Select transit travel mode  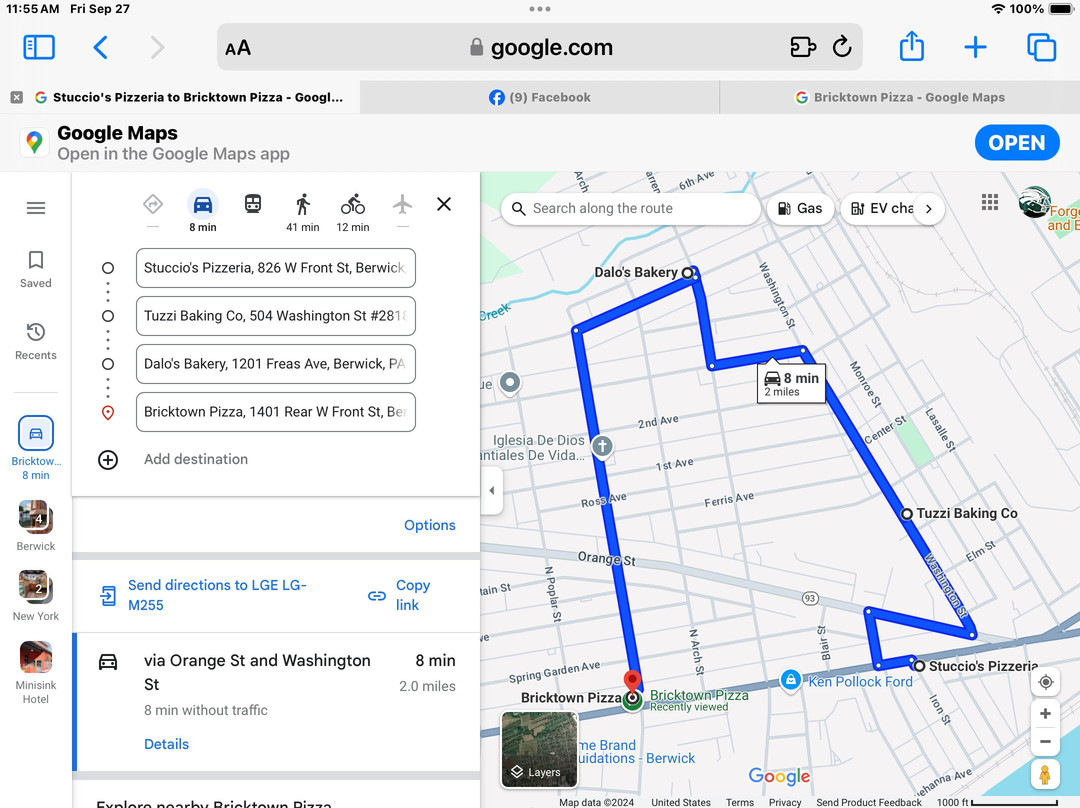(253, 204)
